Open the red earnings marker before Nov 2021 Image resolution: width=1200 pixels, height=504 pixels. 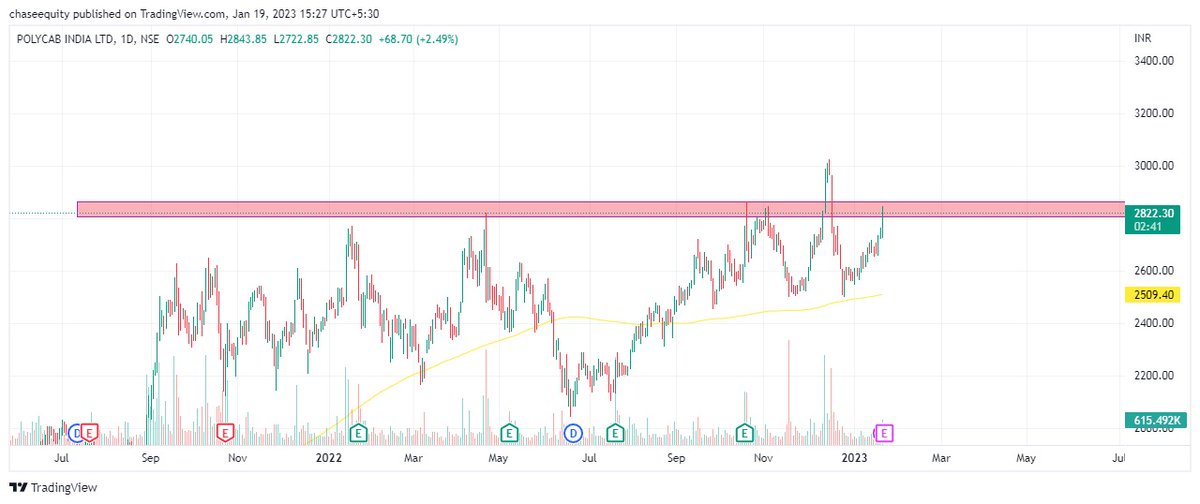[225, 433]
